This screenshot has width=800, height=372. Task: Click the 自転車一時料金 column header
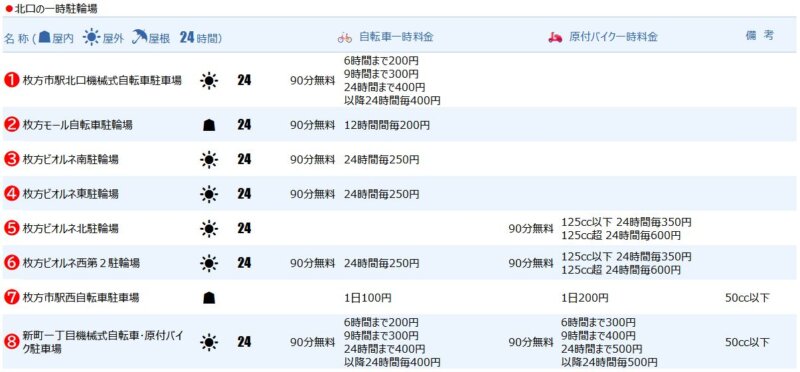(396, 37)
